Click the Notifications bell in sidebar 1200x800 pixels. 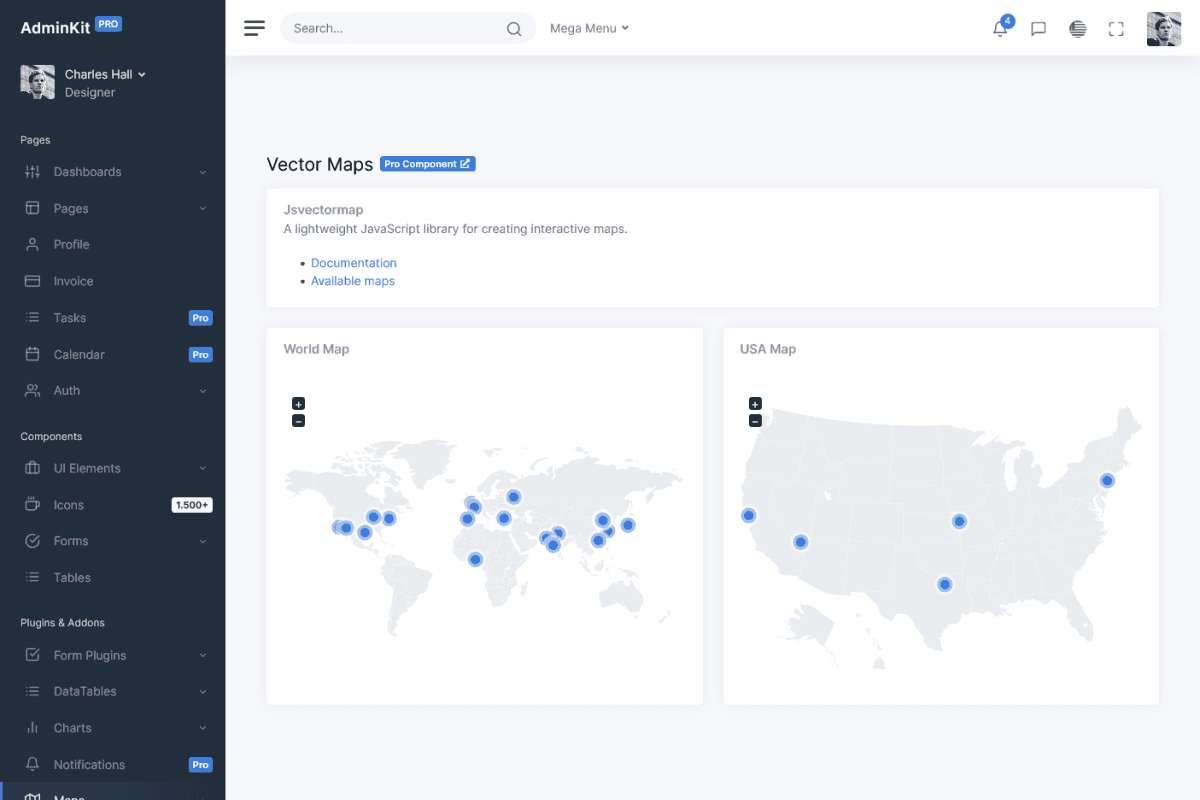(32, 764)
